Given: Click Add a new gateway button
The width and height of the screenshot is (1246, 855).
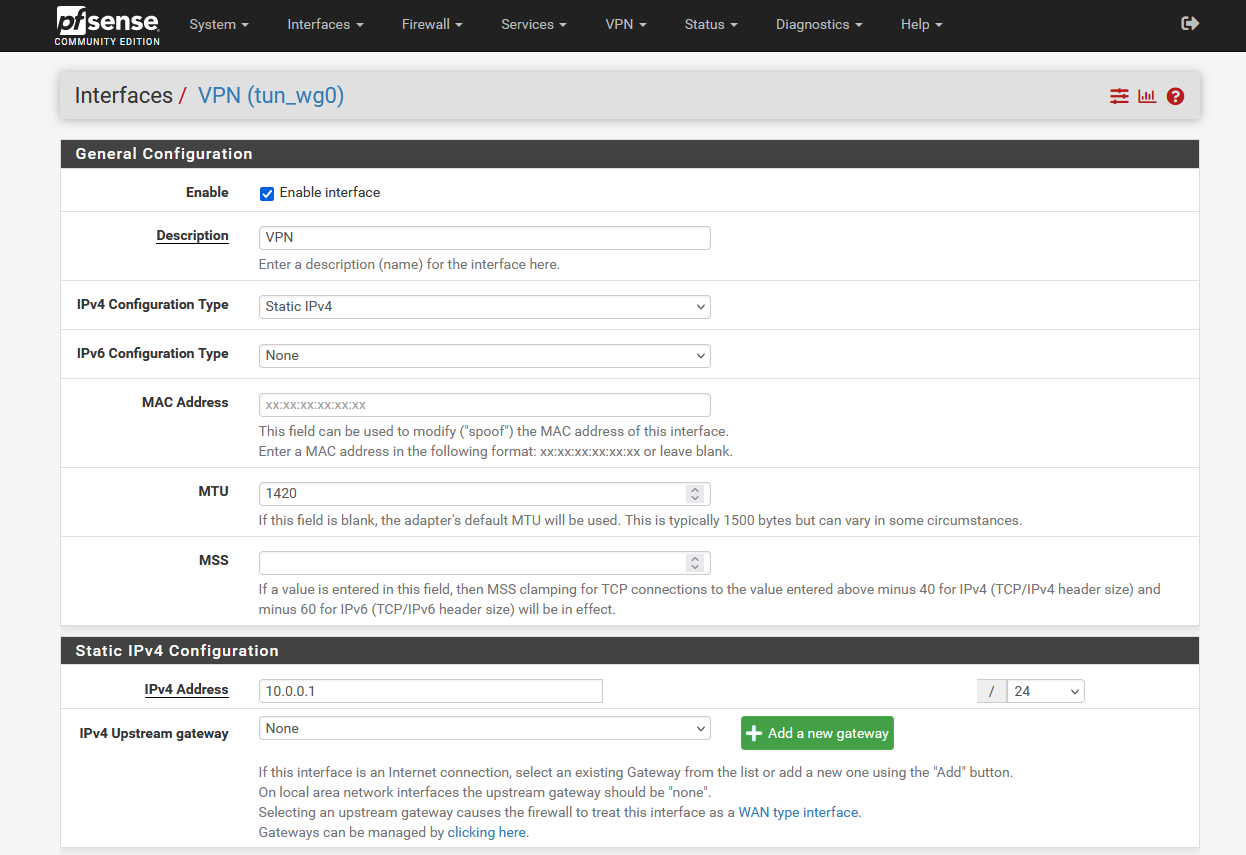Looking at the screenshot, I should (817, 733).
